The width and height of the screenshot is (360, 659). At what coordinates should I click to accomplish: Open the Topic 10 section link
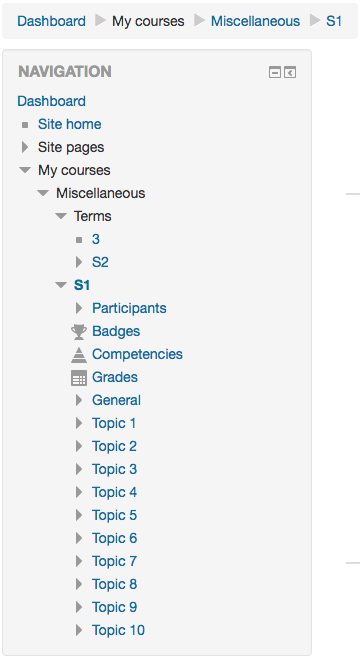tap(118, 630)
